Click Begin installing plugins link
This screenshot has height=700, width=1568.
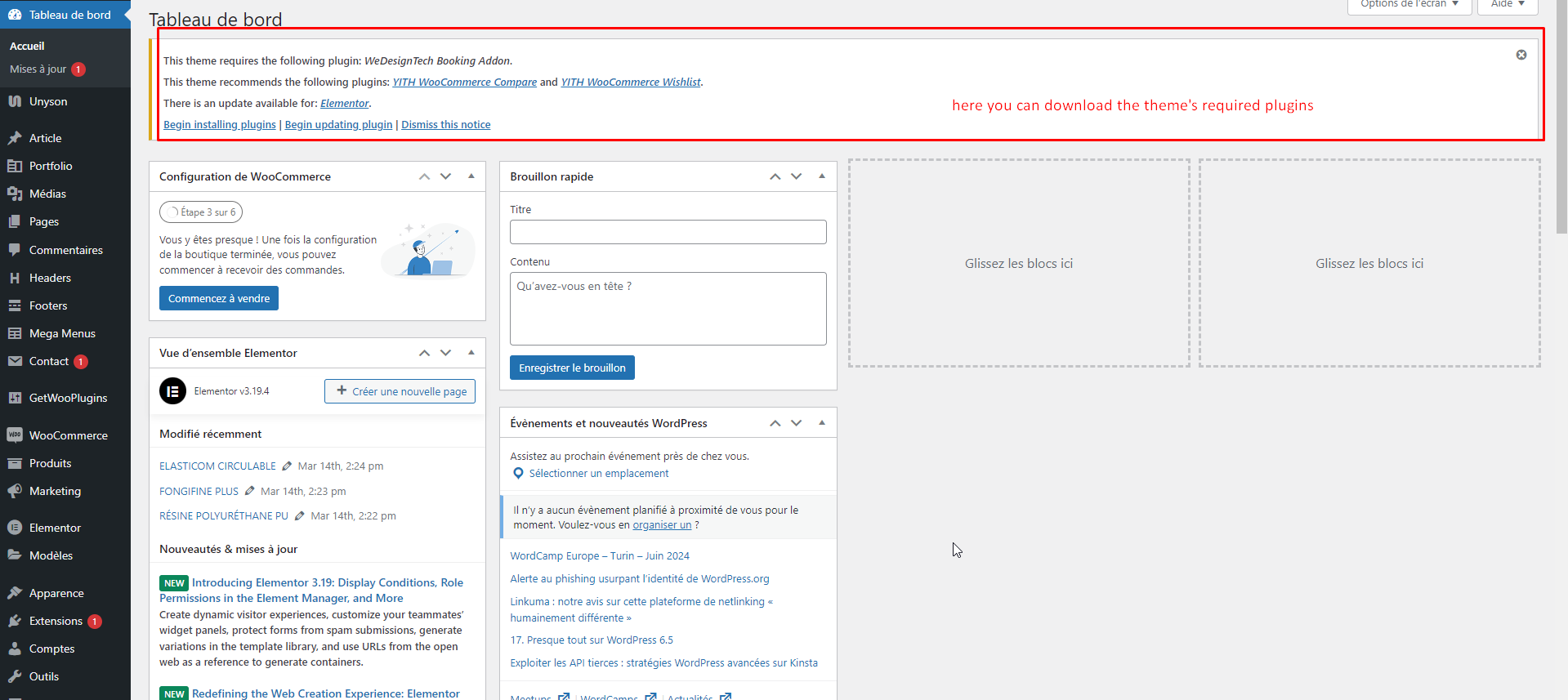pos(220,125)
